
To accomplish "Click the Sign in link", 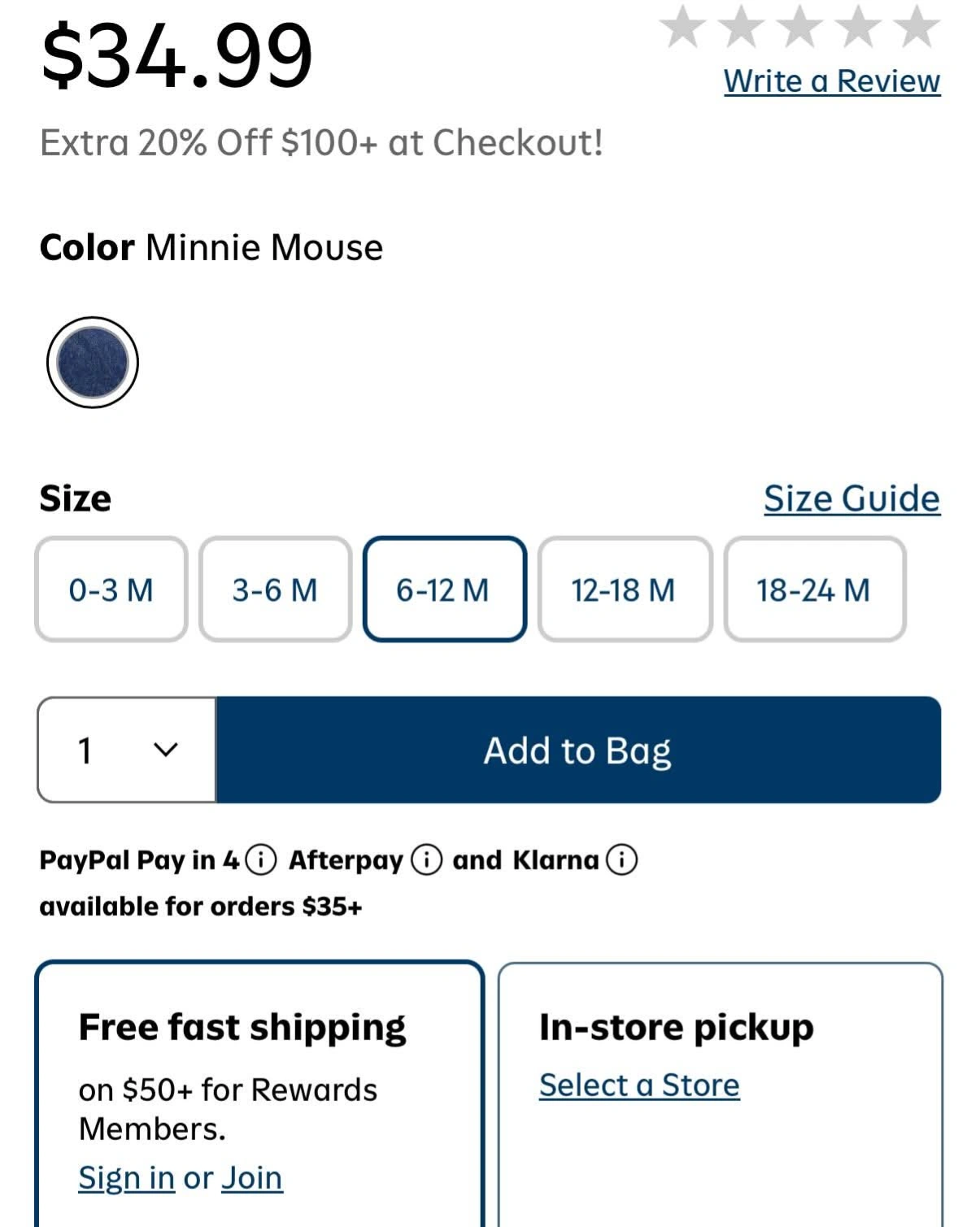I will click(x=126, y=1177).
